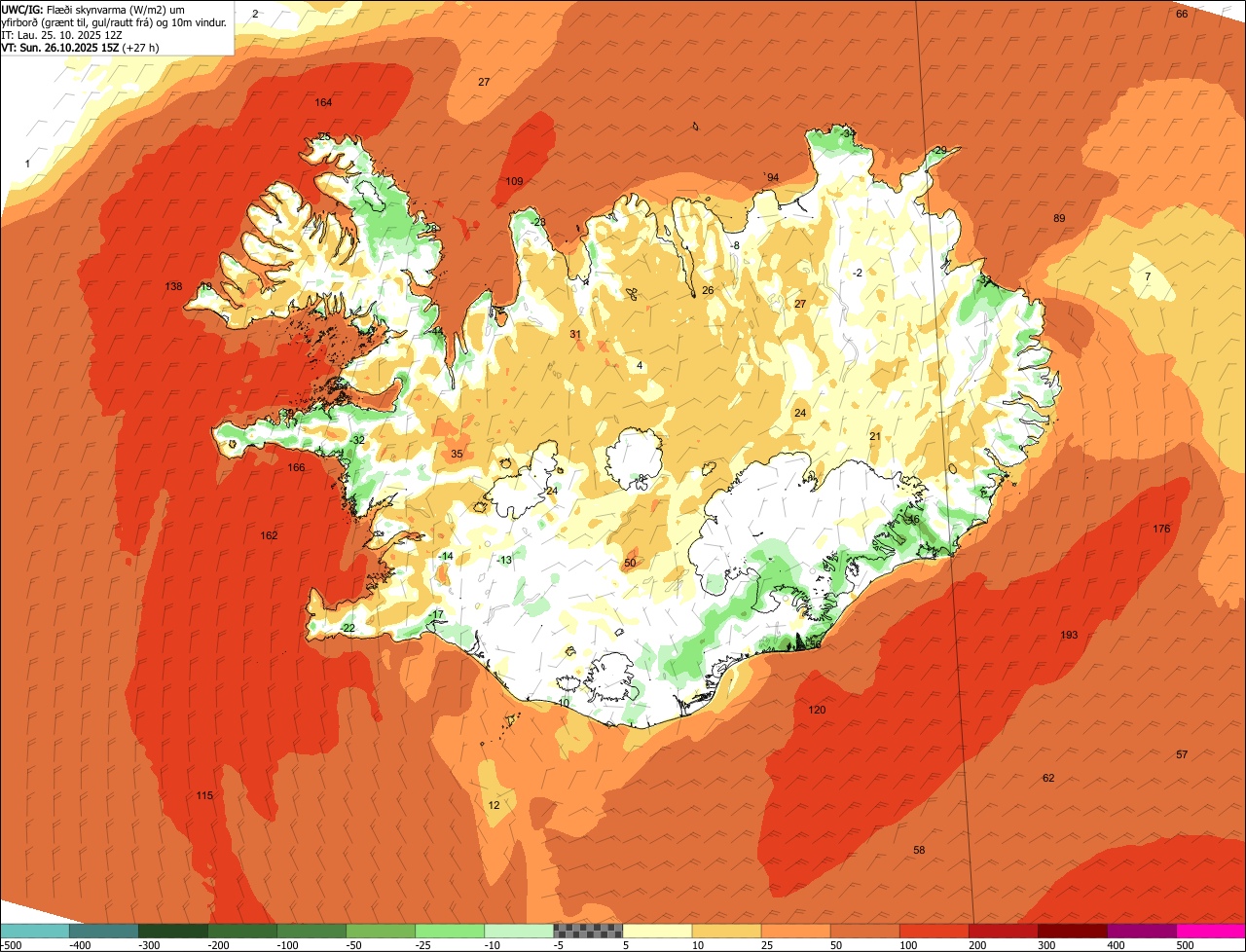Click the map value 176
1246x952 pixels.
click(x=1161, y=530)
